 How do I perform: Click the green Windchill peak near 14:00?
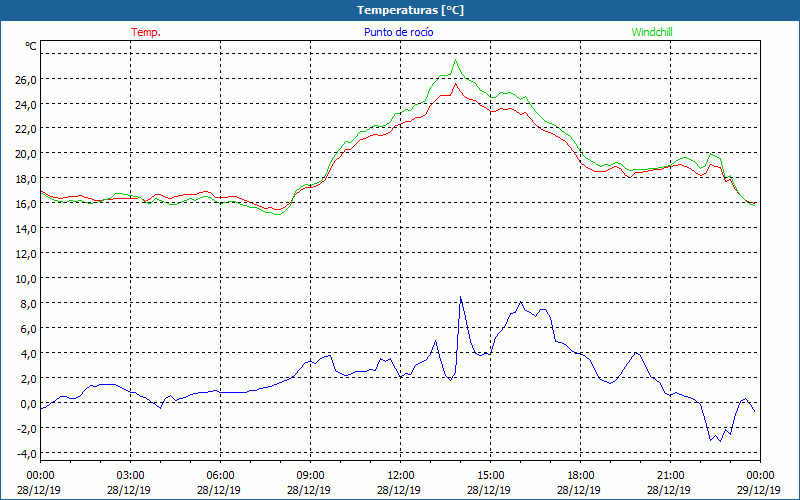[455, 60]
